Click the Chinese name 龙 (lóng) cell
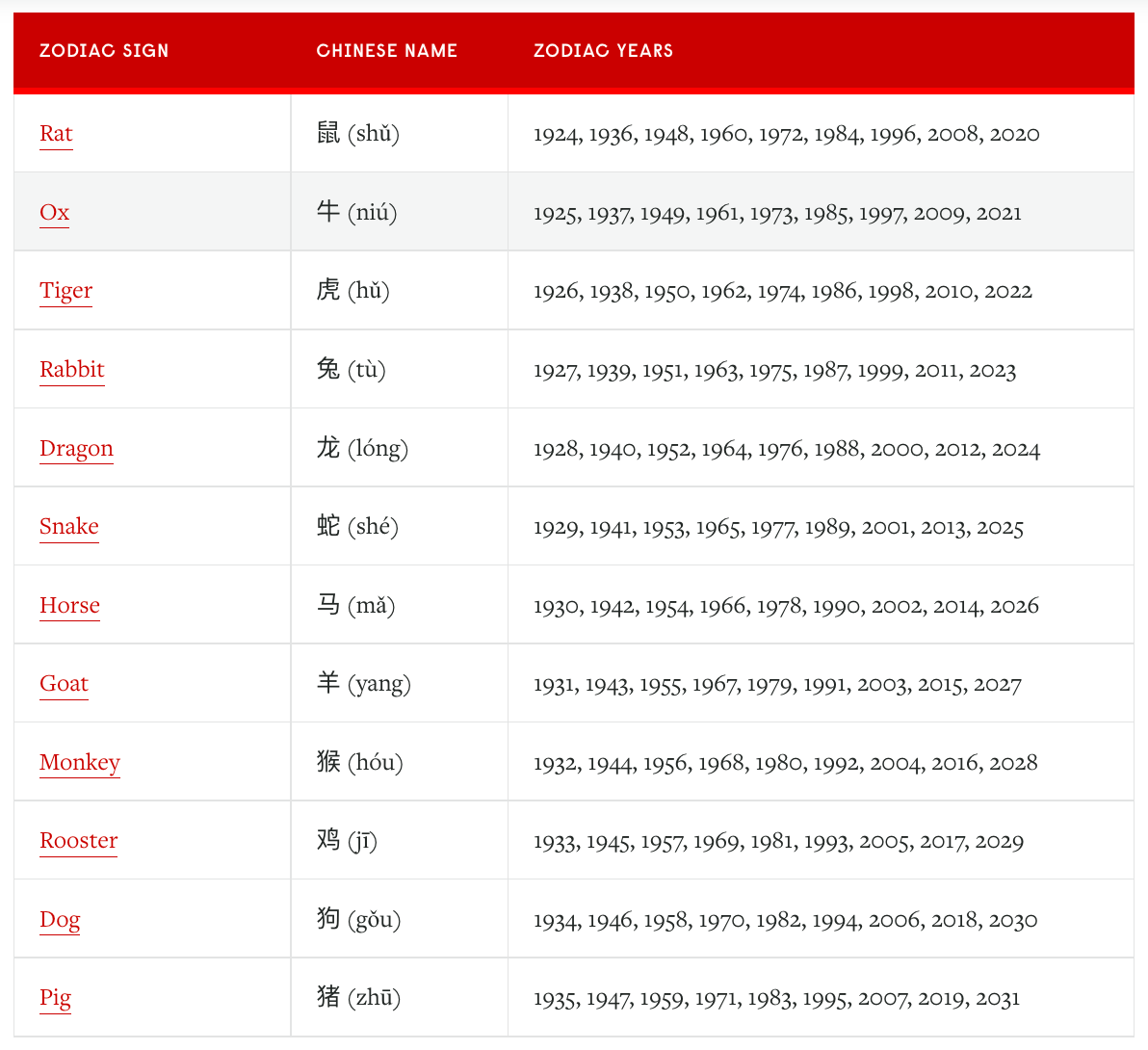Image resolution: width=1148 pixels, height=1050 pixels. 362,449
